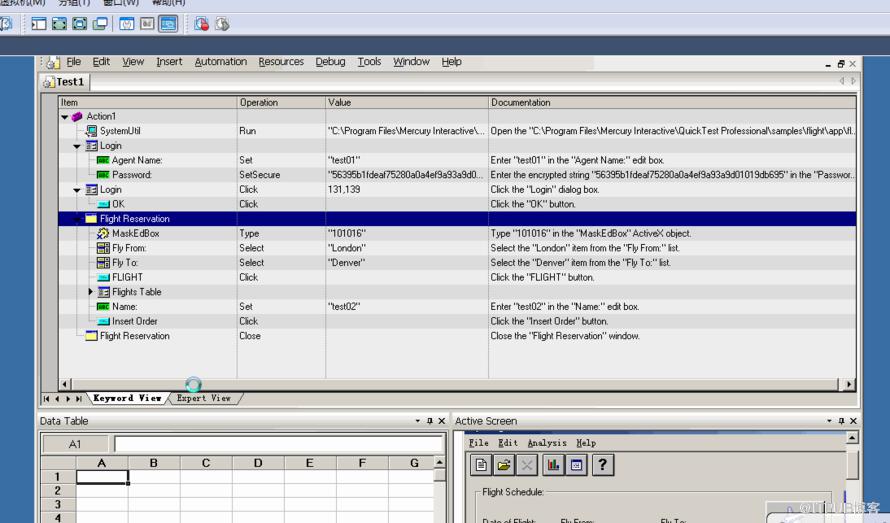Viewport: 890px width, 523px height.
Task: Switch to the Expert View tab
Action: 204,398
